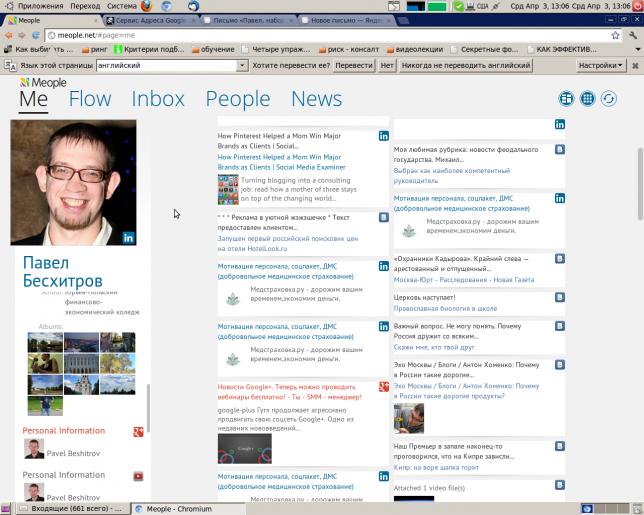Click the profile photo of Павел Бесхитров
This screenshot has width=644, height=515.
pyautogui.click(x=74, y=182)
